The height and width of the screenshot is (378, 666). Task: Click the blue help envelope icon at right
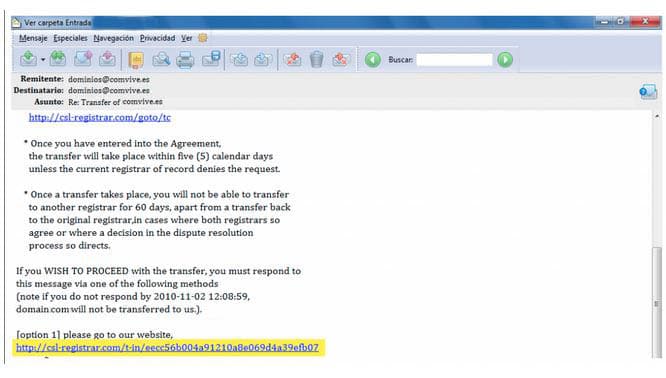tap(648, 91)
